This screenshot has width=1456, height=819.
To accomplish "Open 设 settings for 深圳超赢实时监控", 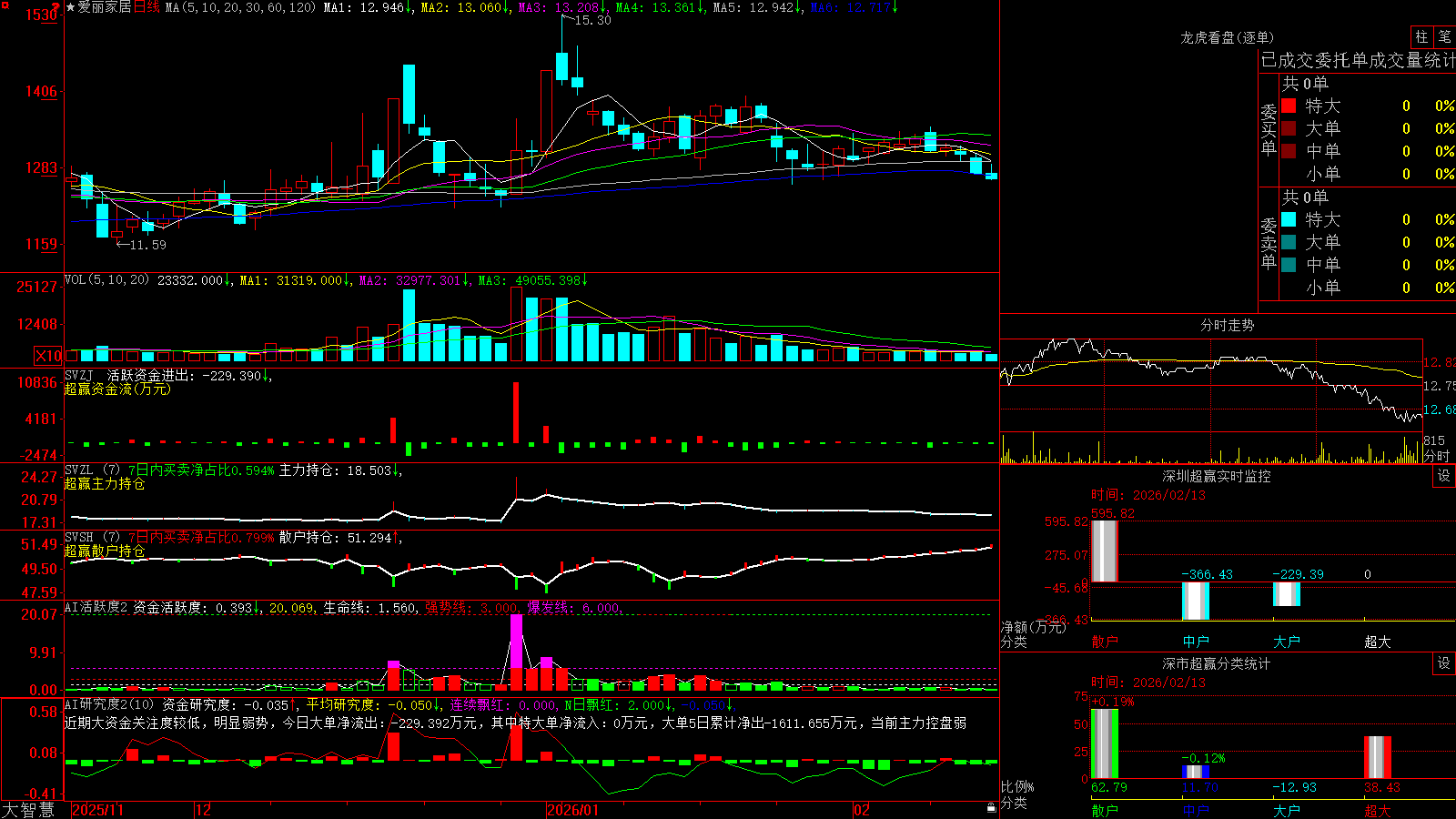I will point(1444,476).
